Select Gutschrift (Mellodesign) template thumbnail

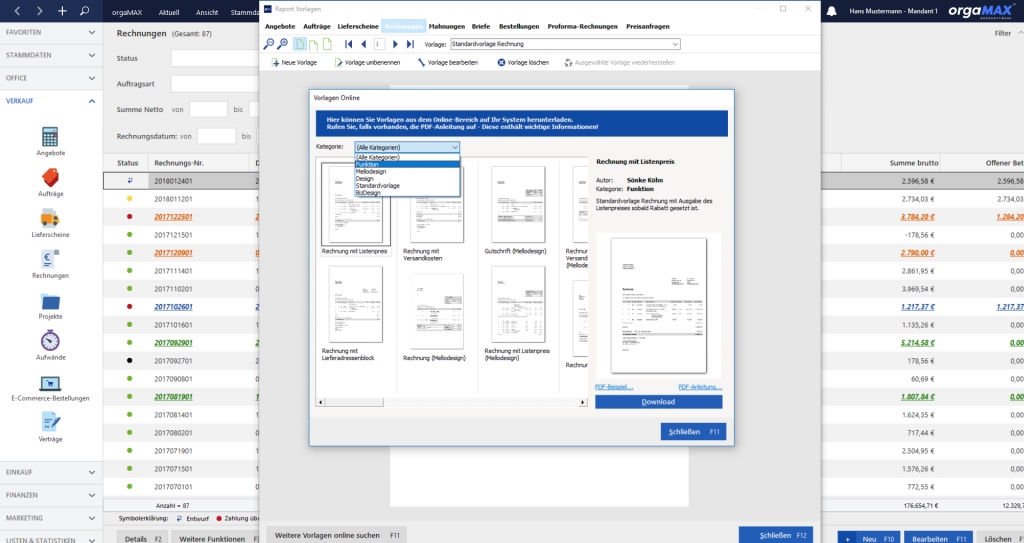point(518,205)
